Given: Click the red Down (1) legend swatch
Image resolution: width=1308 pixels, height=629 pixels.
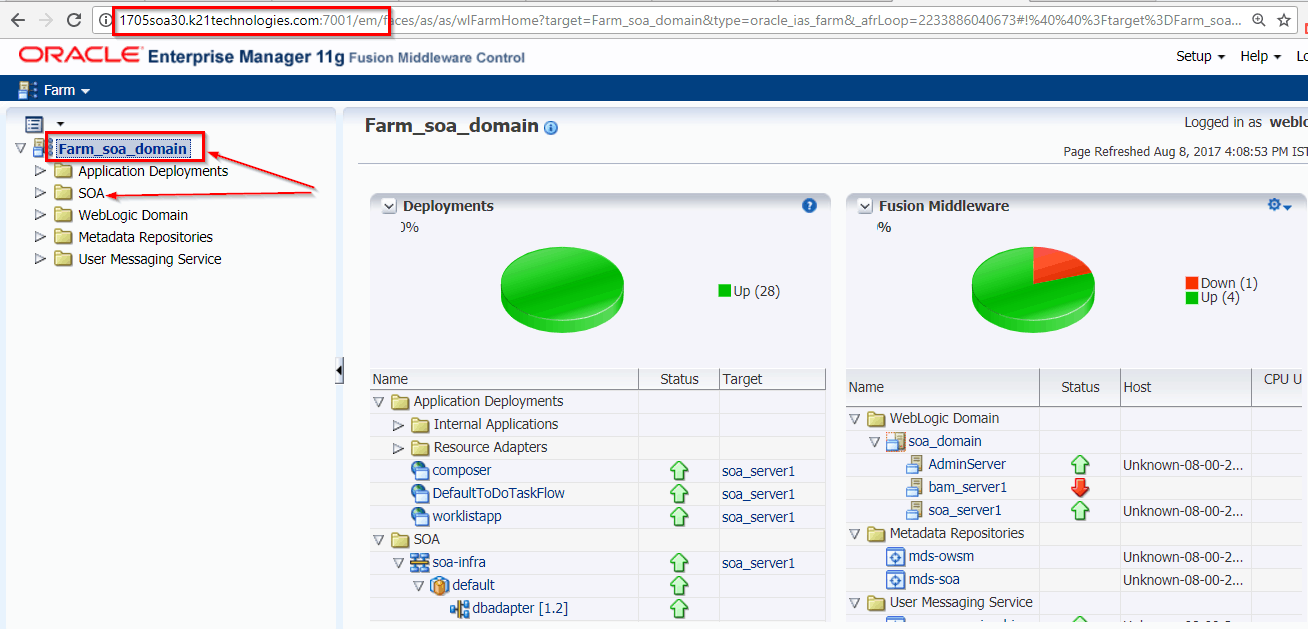Looking at the screenshot, I should tap(1192, 283).
